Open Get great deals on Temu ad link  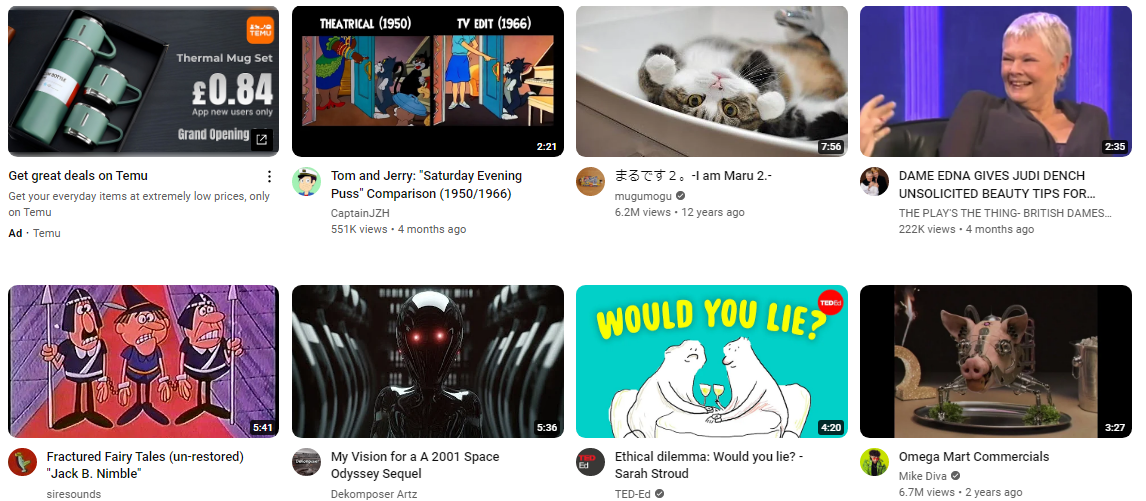tap(78, 176)
